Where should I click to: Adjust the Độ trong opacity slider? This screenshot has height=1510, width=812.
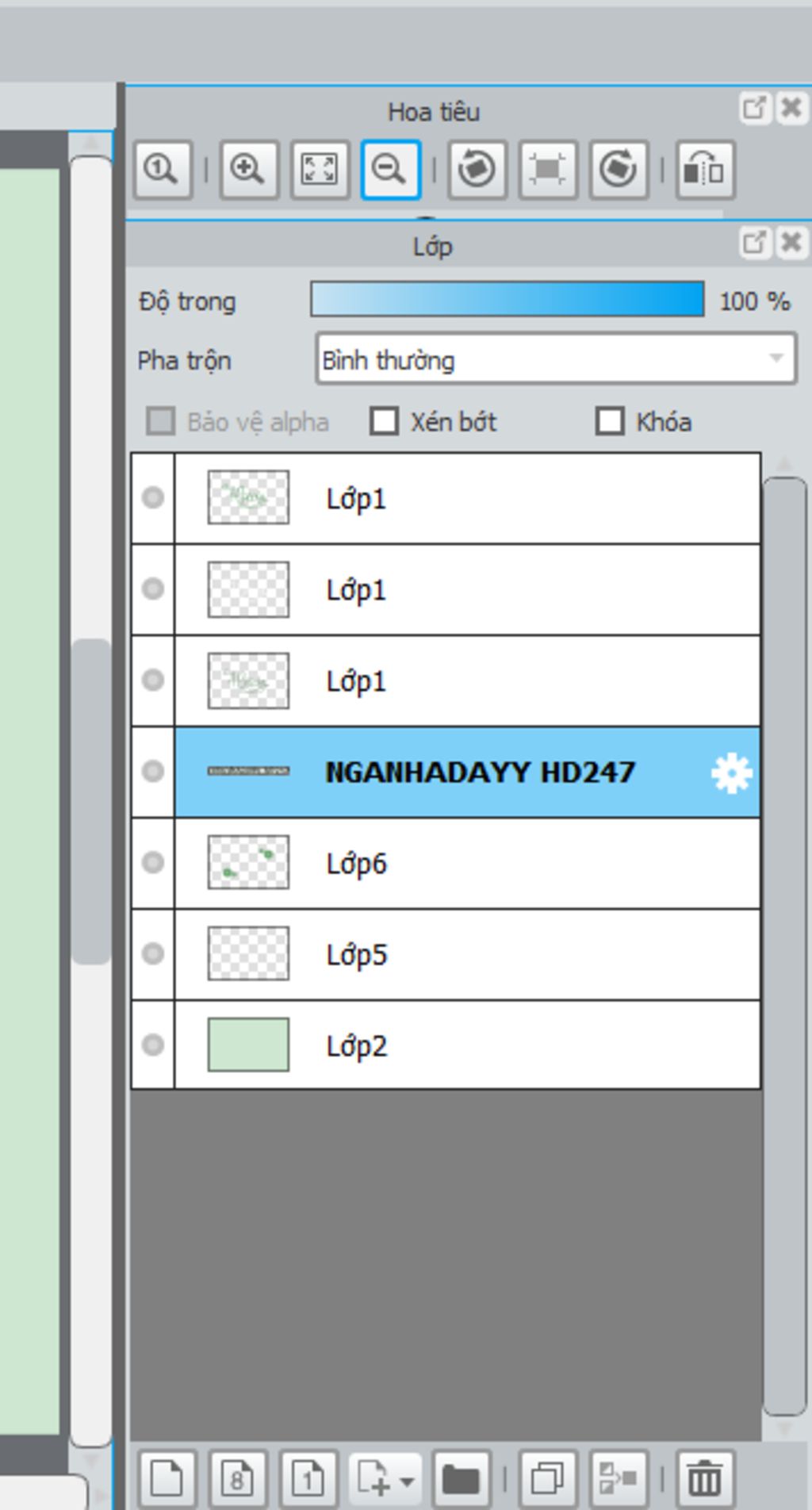point(507,300)
